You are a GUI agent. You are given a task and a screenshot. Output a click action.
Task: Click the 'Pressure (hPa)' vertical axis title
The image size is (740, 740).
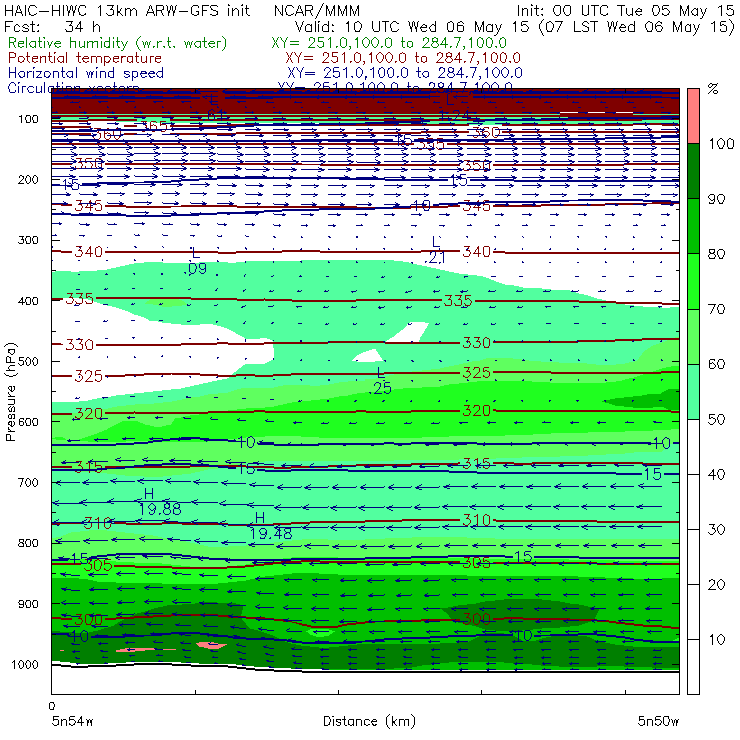(10, 392)
